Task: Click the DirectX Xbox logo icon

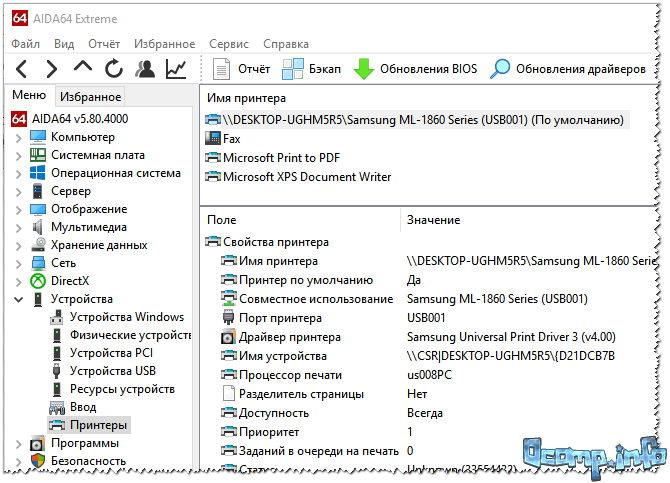Action: 38,281
